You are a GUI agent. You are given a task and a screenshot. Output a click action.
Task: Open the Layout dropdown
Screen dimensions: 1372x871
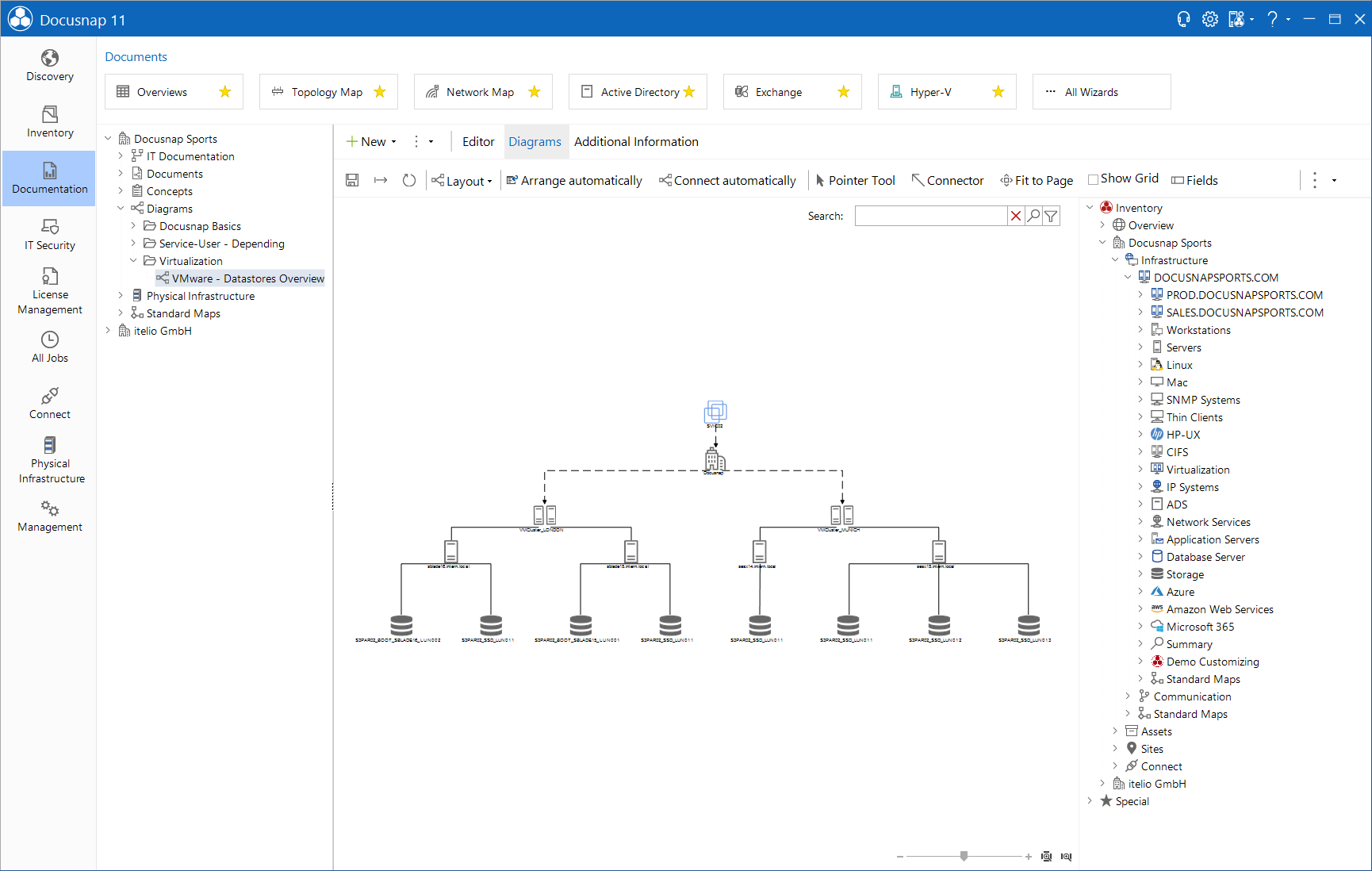pyautogui.click(x=462, y=181)
